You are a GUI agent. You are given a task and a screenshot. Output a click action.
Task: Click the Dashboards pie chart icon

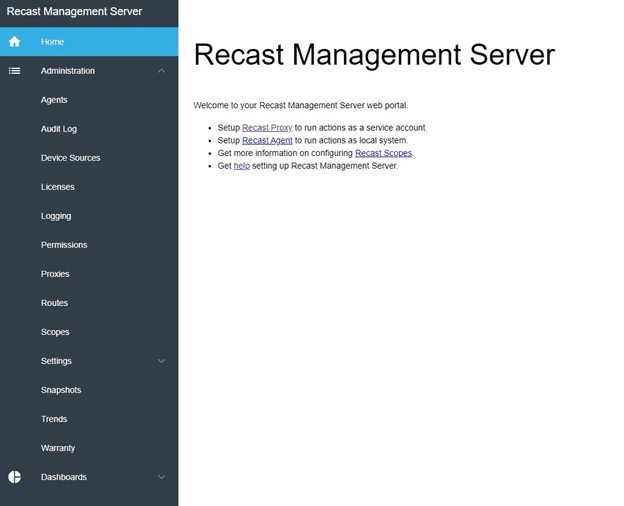pyautogui.click(x=14, y=477)
